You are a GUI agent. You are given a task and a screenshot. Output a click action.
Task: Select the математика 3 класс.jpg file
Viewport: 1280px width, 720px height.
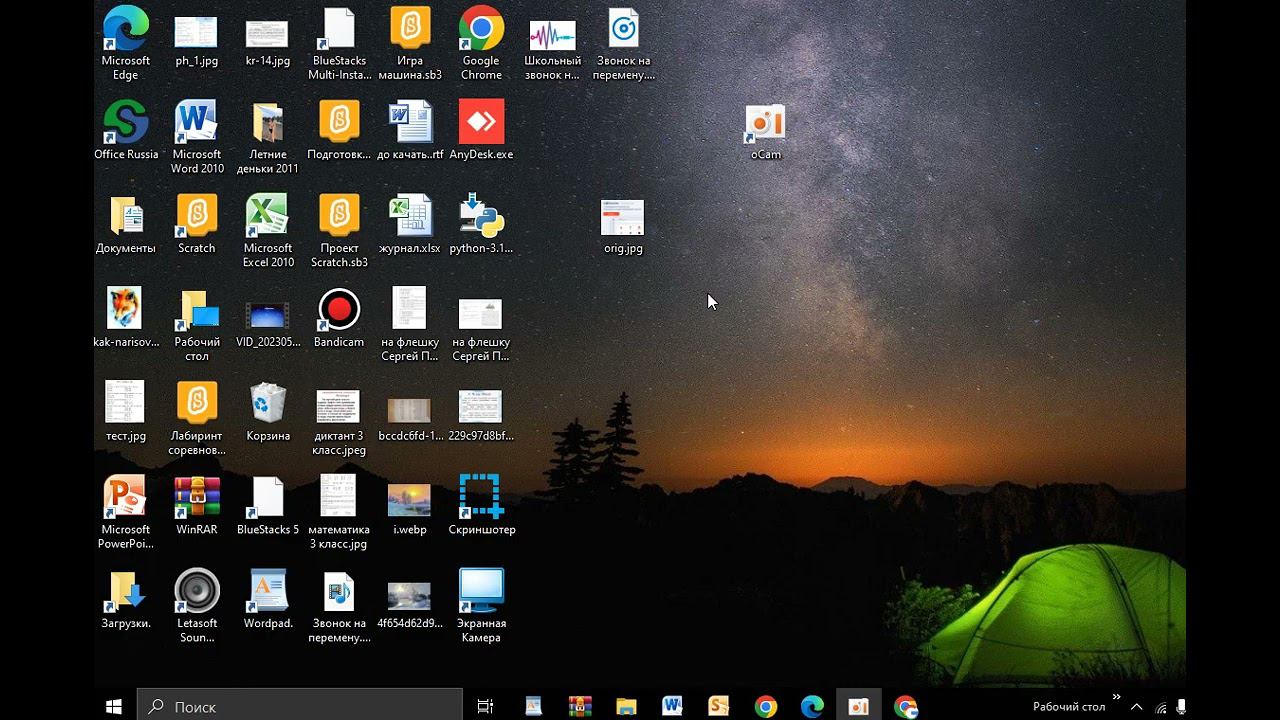tap(339, 513)
